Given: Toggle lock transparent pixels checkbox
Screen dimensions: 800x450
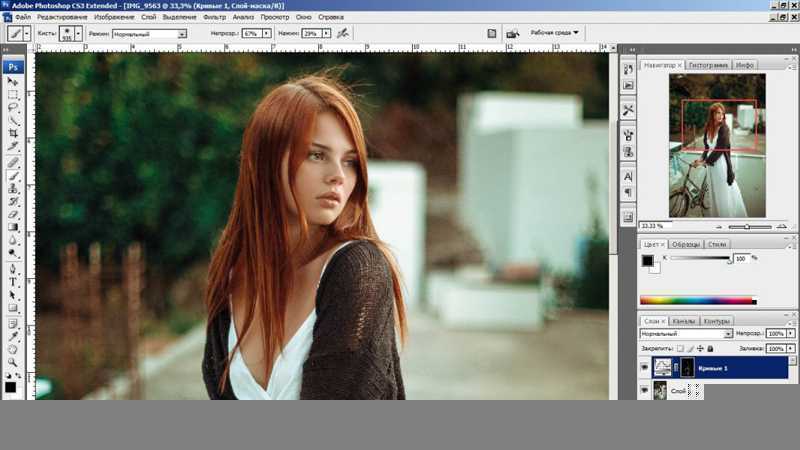Looking at the screenshot, I should 680,348.
